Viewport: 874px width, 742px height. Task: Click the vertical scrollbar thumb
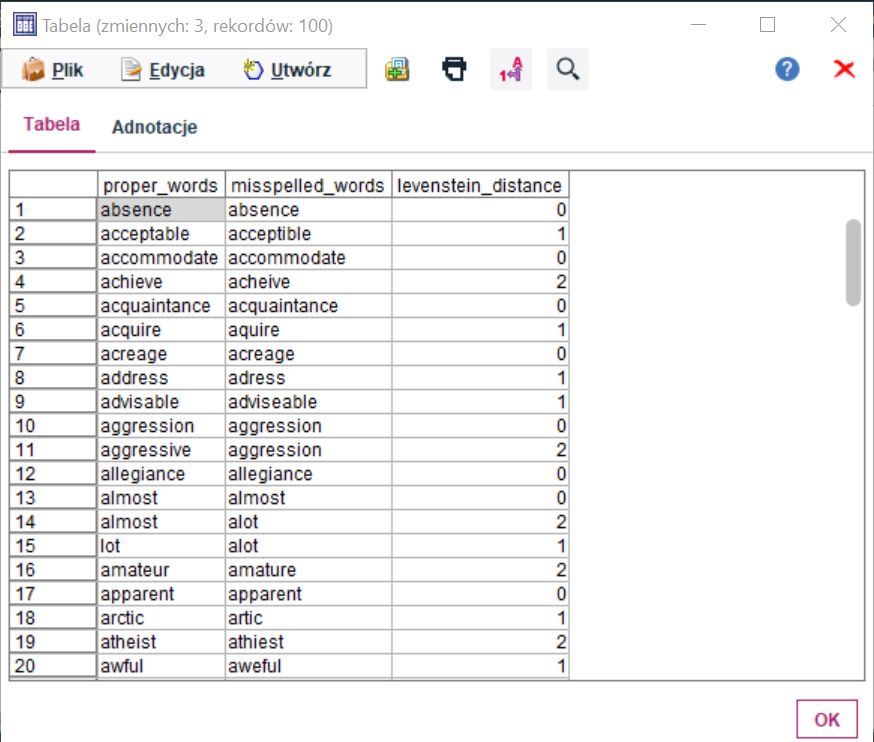click(853, 262)
